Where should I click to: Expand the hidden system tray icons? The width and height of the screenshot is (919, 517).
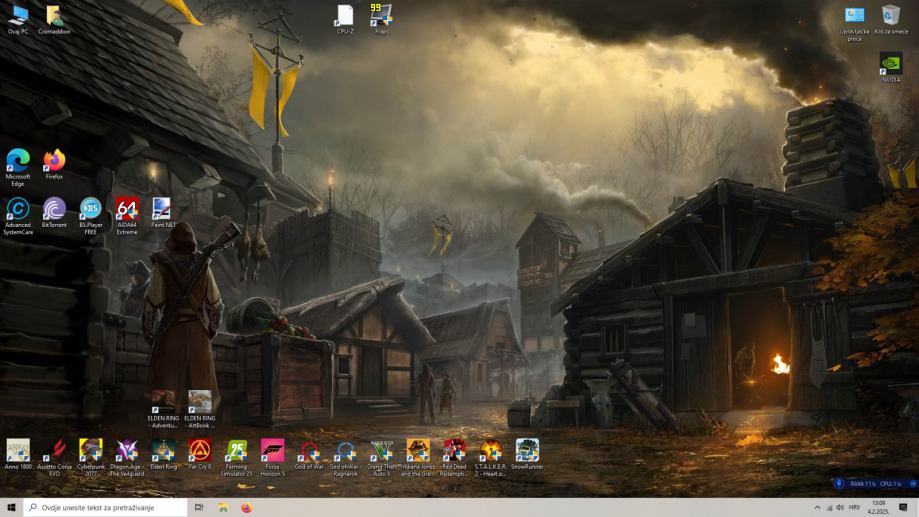pos(817,508)
